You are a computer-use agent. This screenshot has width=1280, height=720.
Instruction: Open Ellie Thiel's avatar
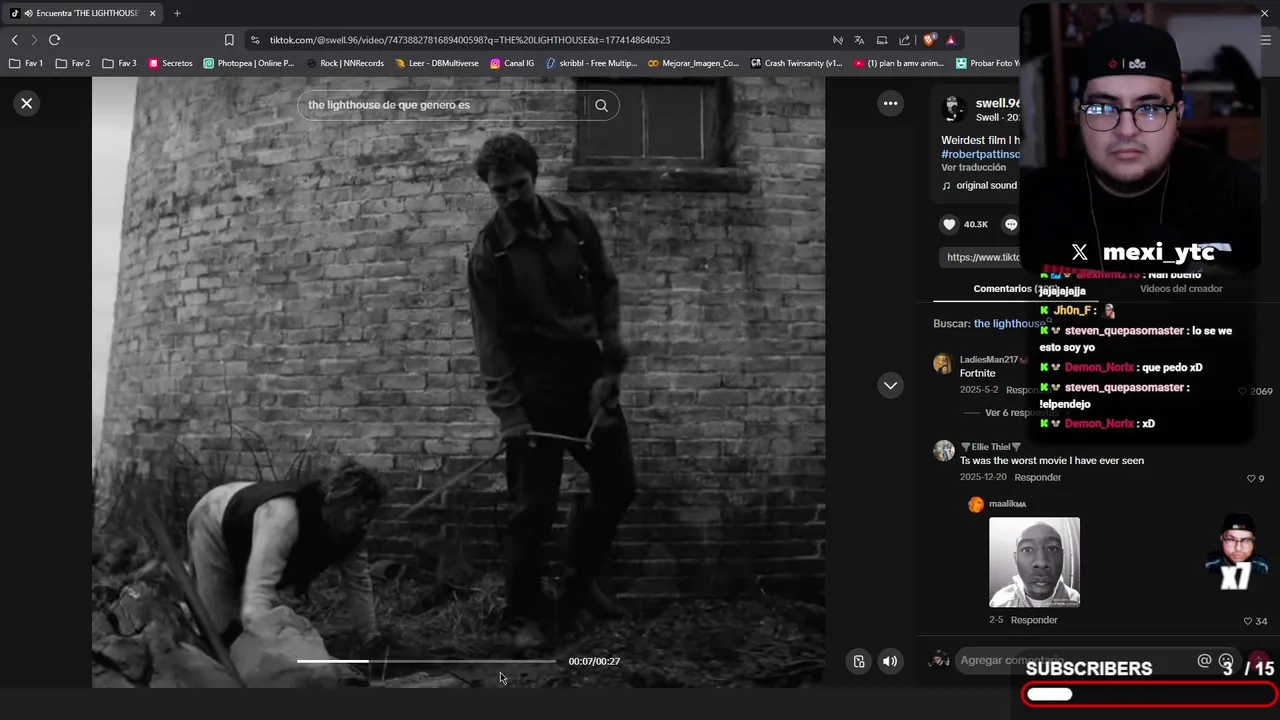(x=943, y=451)
